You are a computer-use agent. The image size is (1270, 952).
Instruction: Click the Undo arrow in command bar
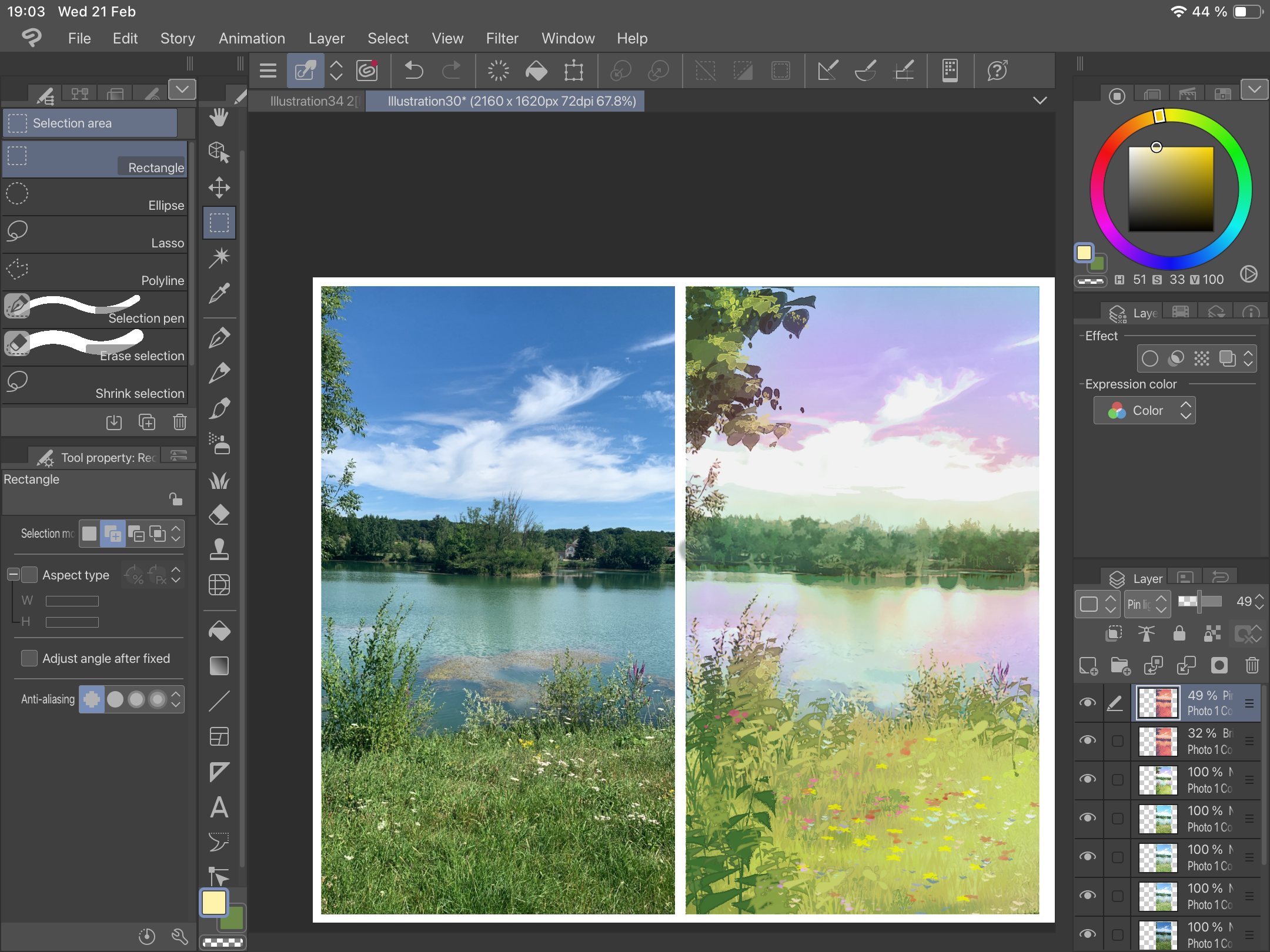(414, 71)
